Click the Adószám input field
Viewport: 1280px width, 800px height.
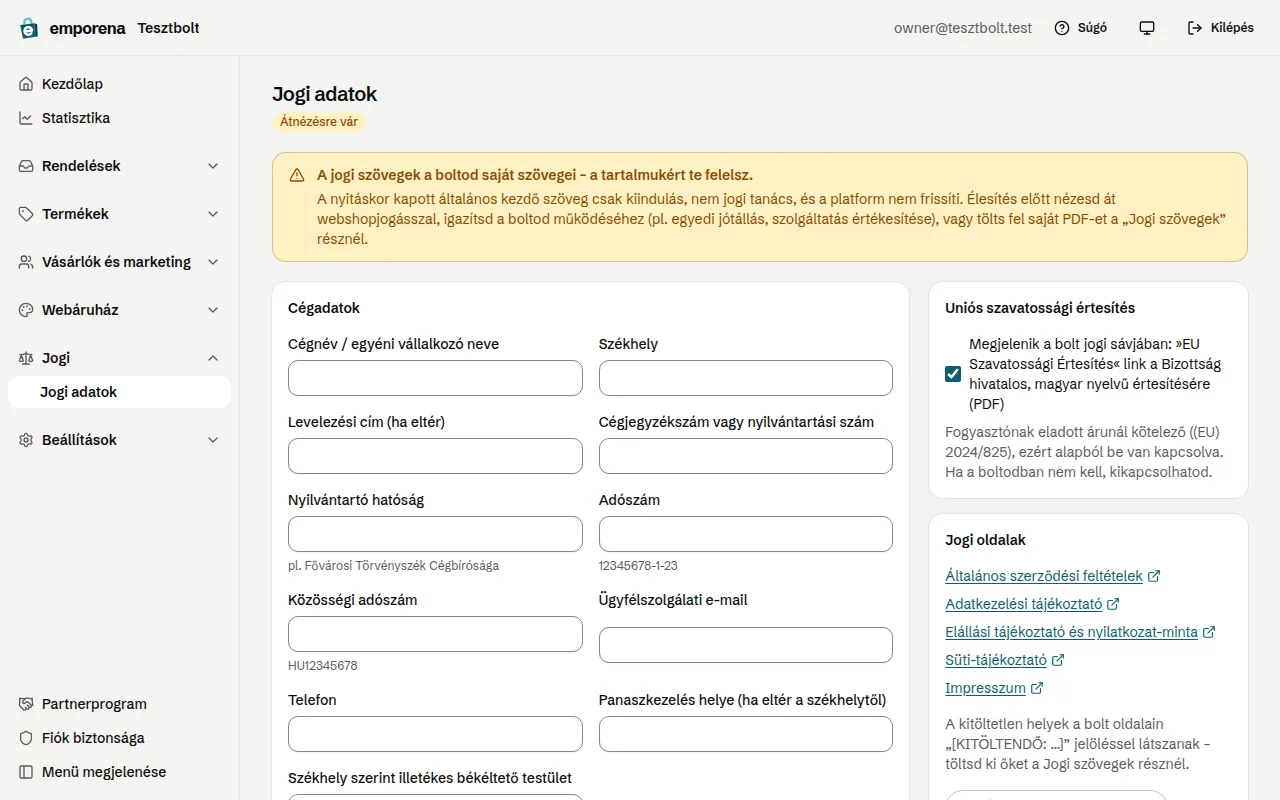[745, 534]
